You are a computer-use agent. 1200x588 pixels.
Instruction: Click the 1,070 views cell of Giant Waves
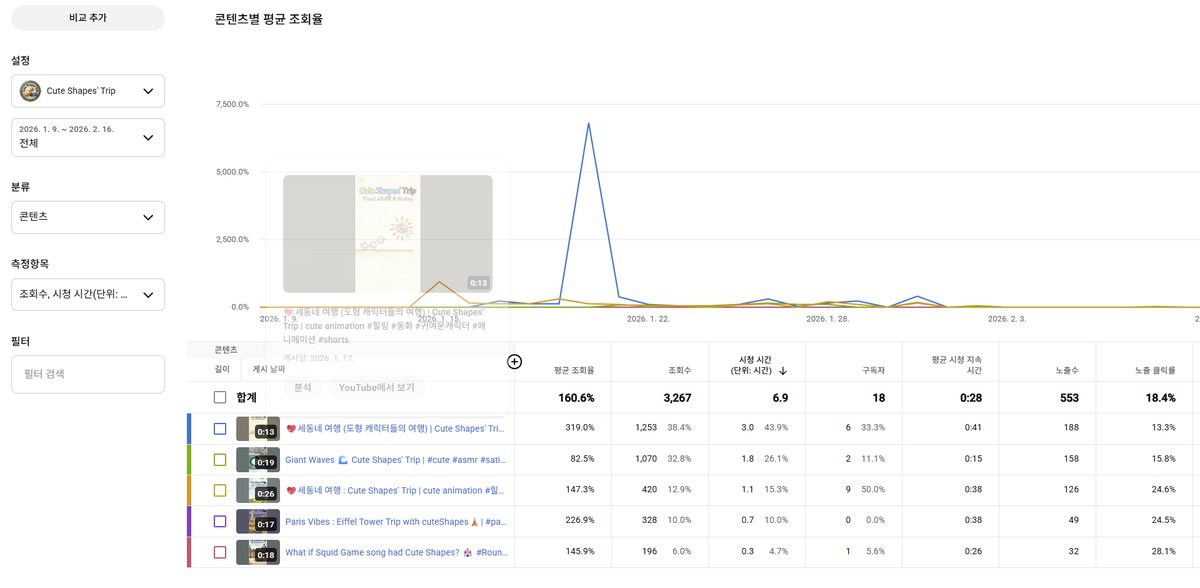(x=646, y=459)
